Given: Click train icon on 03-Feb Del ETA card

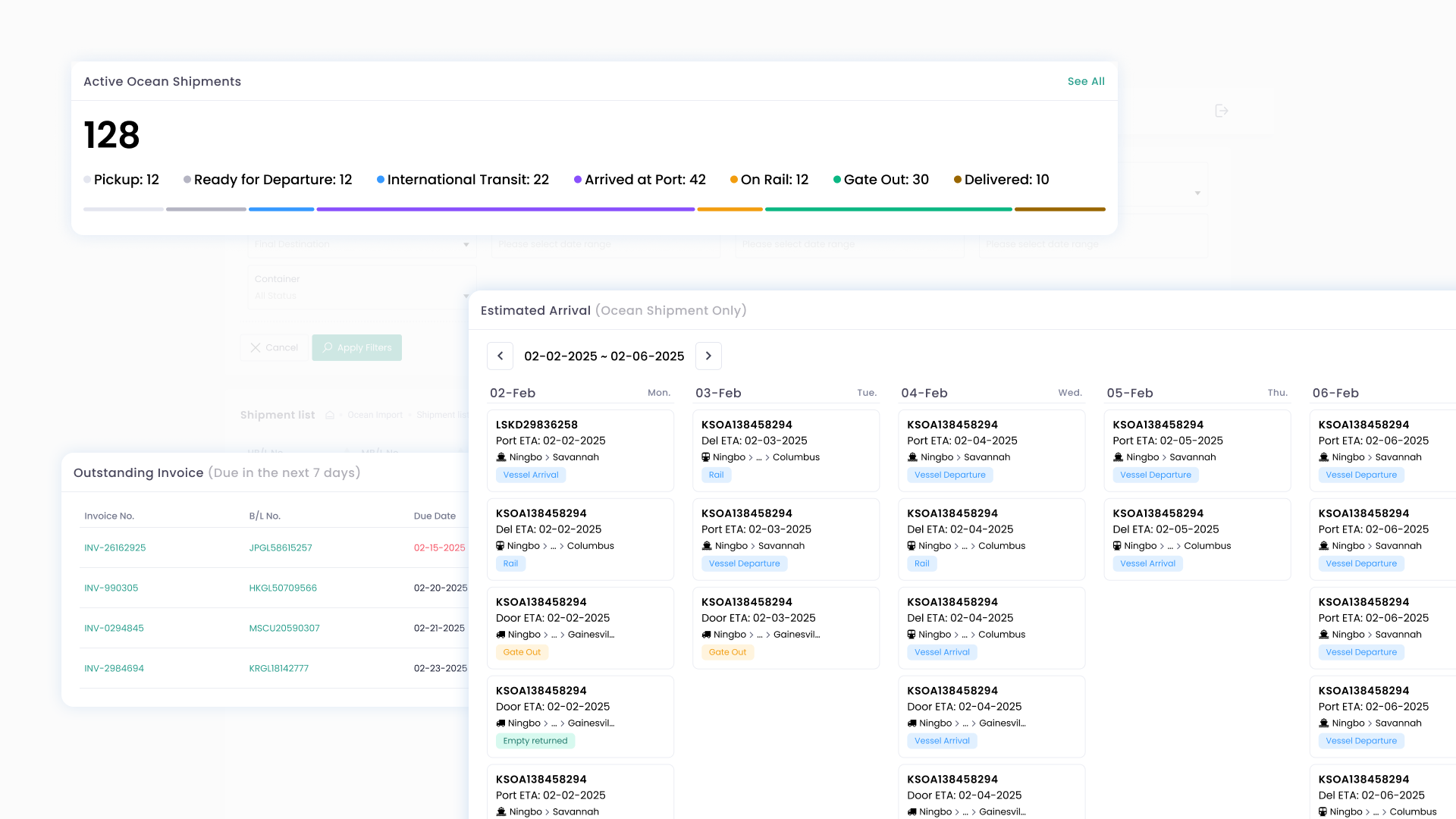Looking at the screenshot, I should coord(705,457).
